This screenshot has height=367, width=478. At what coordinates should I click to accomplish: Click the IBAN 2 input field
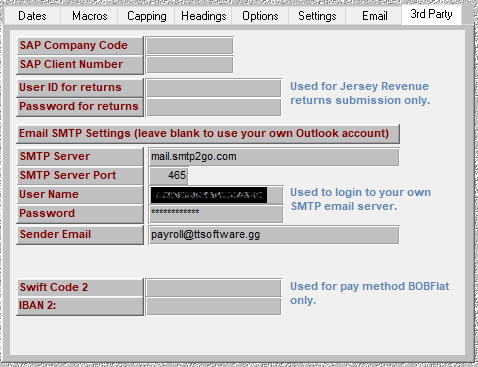(214, 306)
